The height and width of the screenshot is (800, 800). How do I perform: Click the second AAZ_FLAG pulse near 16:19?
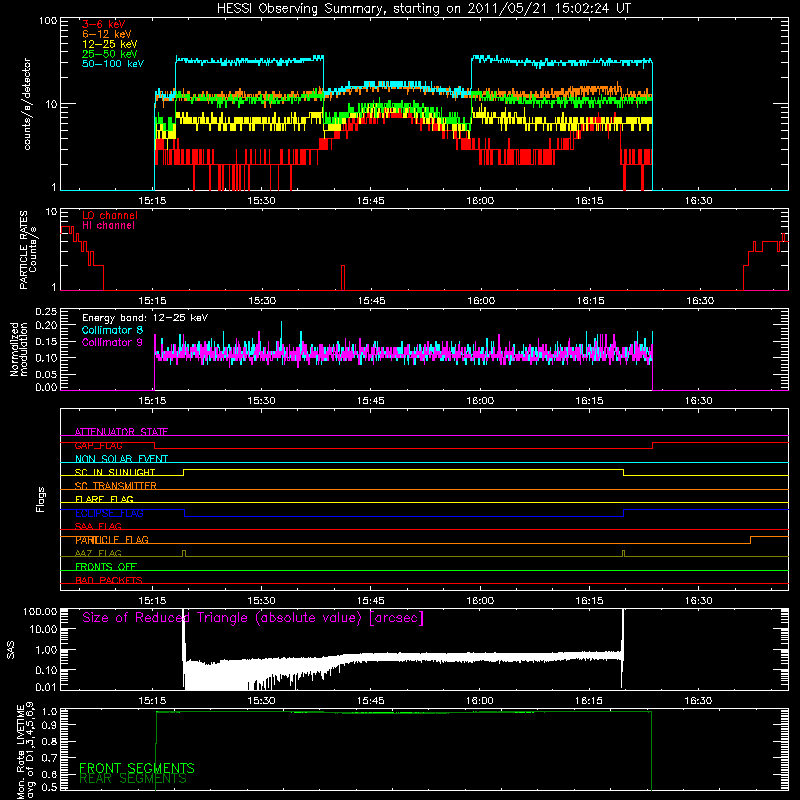(623, 554)
